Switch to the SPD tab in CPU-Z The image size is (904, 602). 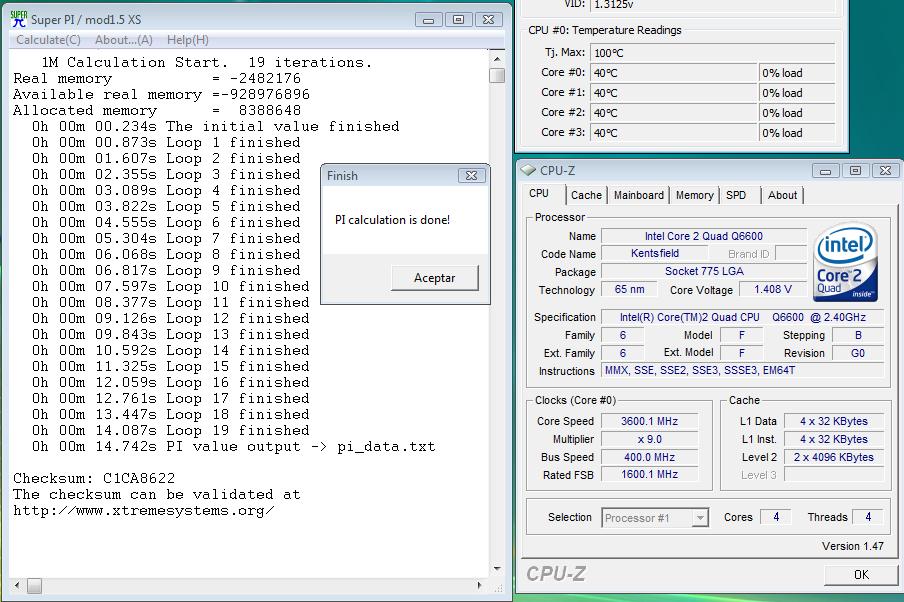pos(736,195)
